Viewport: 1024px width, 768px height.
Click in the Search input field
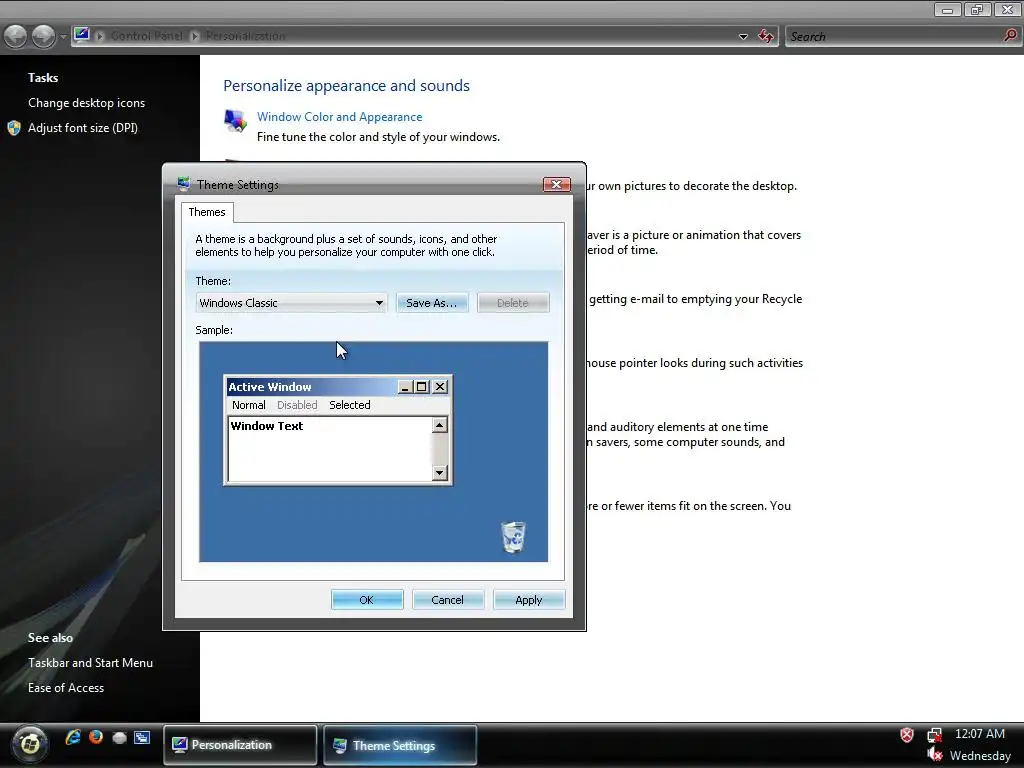[893, 37]
